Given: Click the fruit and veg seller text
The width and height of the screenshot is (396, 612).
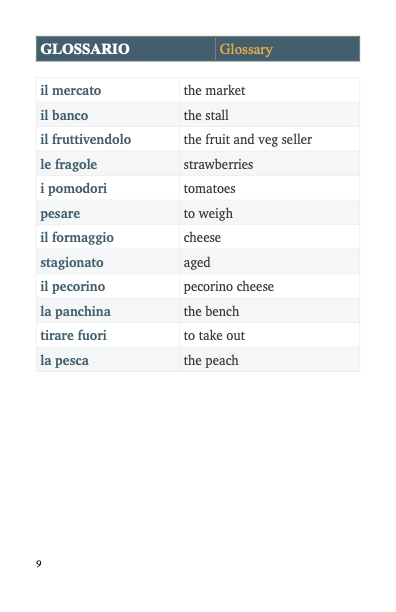Looking at the screenshot, I should pyautogui.click(x=248, y=140).
